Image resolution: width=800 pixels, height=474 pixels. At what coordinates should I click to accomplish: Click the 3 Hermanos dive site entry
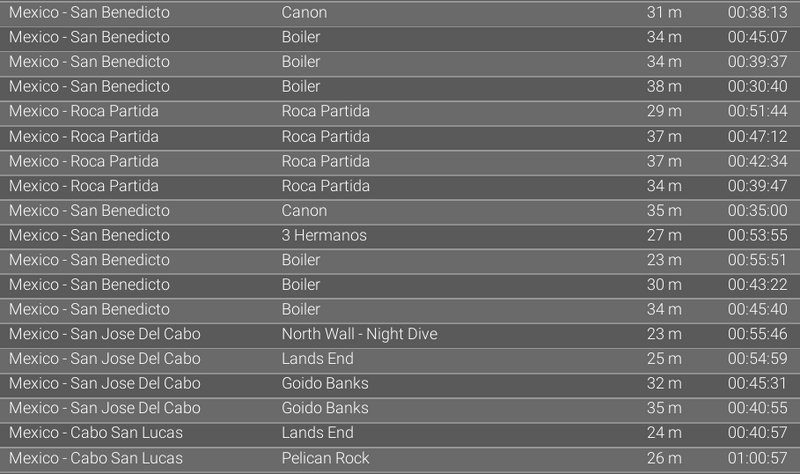(324, 235)
